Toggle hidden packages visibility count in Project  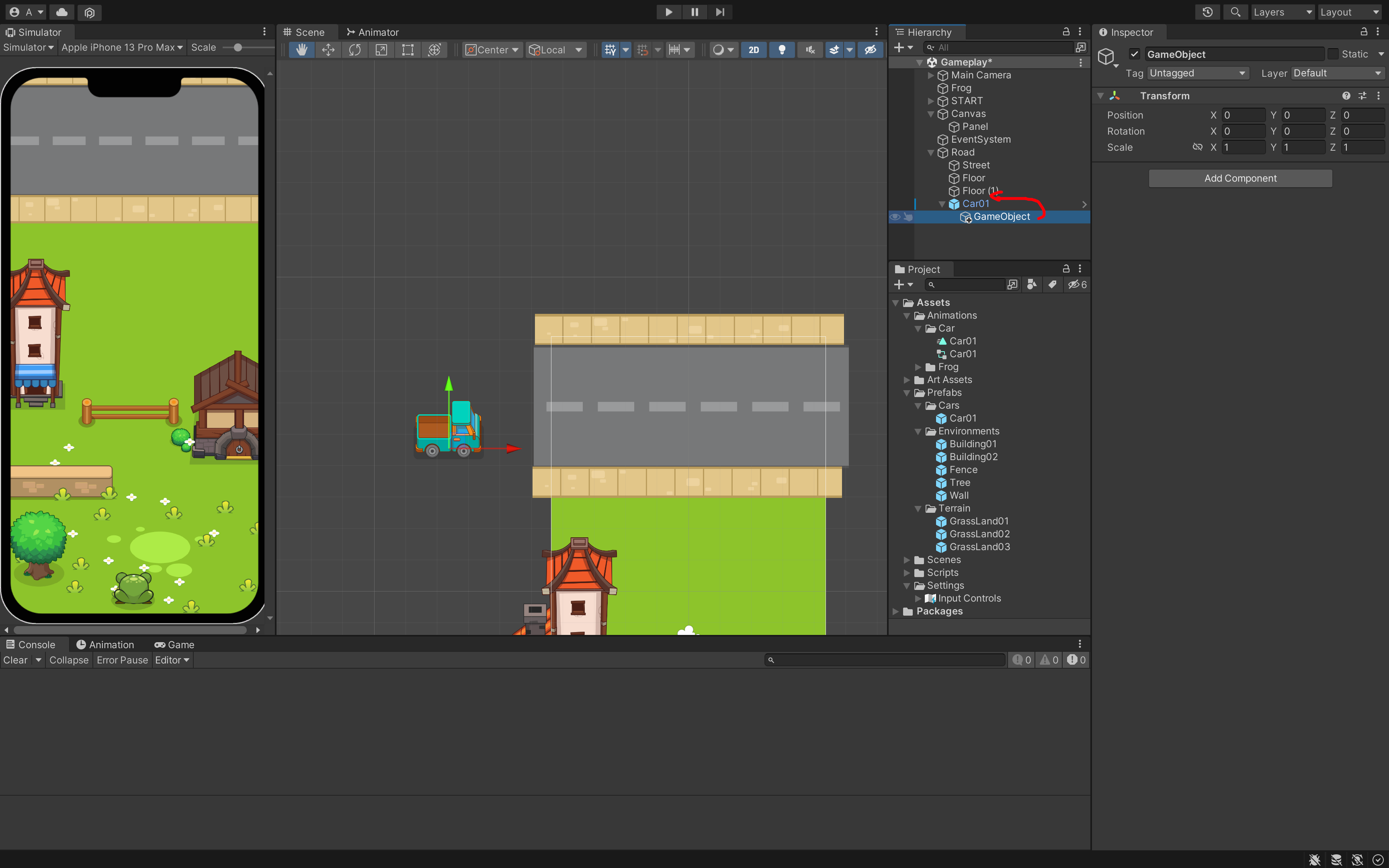[1078, 284]
